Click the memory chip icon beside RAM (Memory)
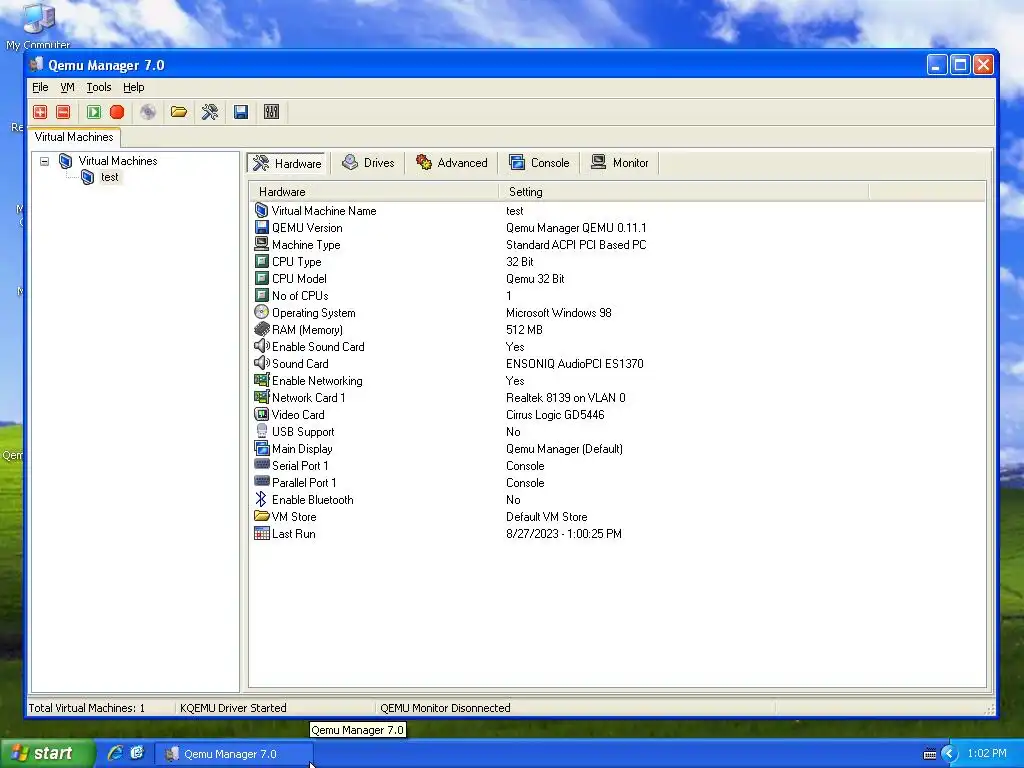This screenshot has height=768, width=1024. tap(261, 329)
